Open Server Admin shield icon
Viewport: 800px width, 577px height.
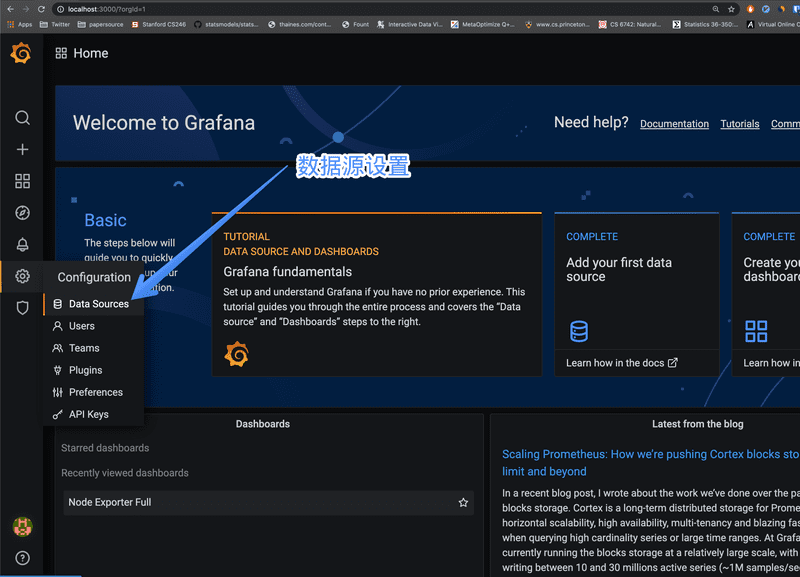(x=22, y=308)
